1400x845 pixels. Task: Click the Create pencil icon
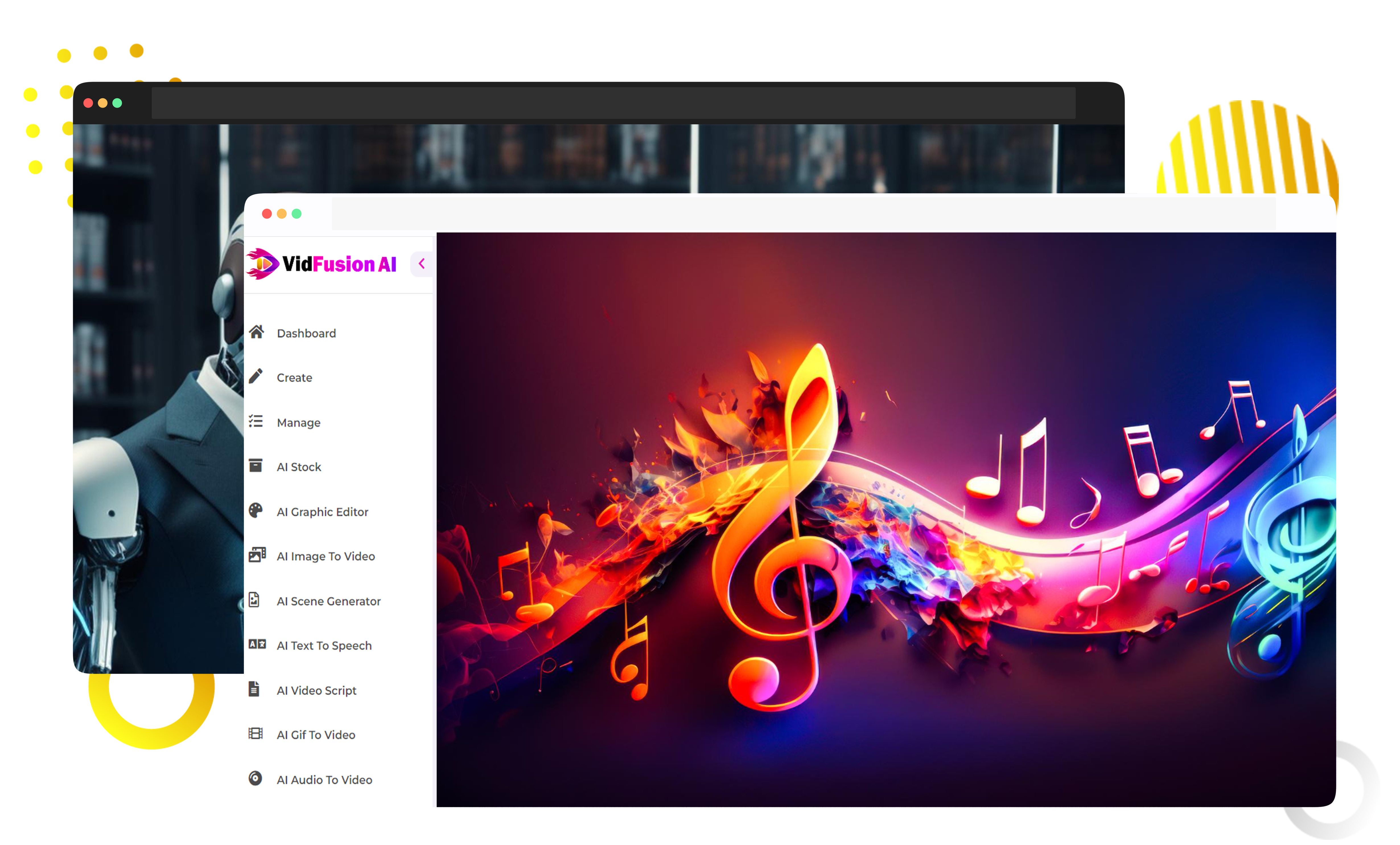tap(256, 376)
